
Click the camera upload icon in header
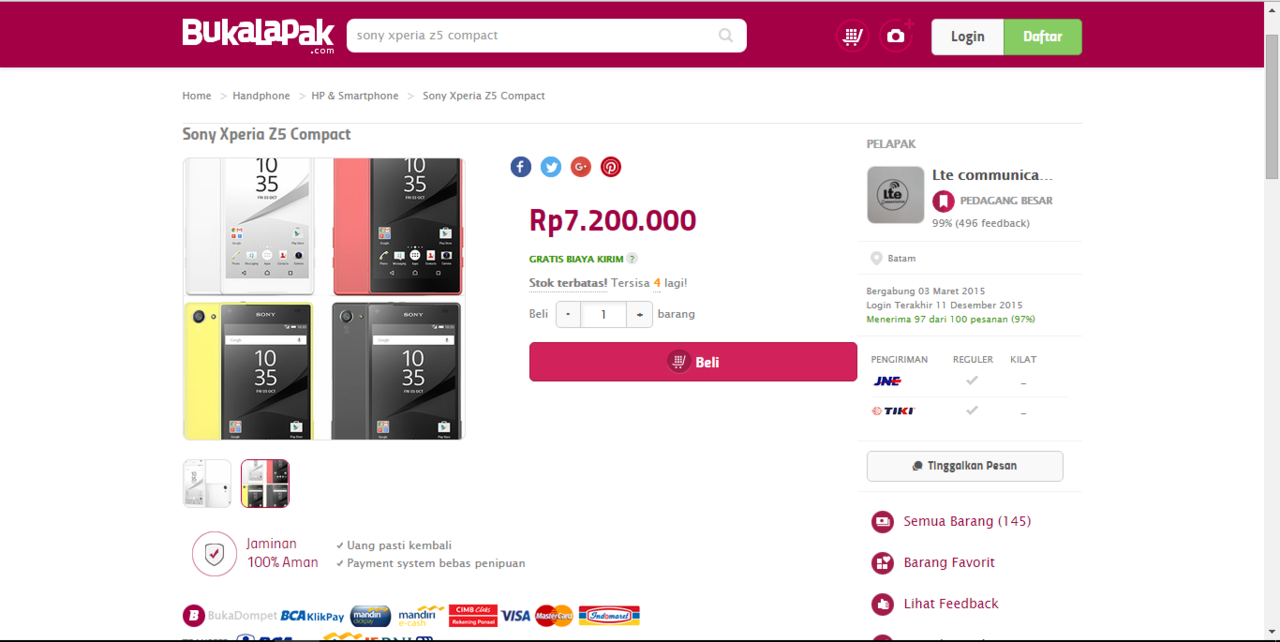click(x=896, y=36)
